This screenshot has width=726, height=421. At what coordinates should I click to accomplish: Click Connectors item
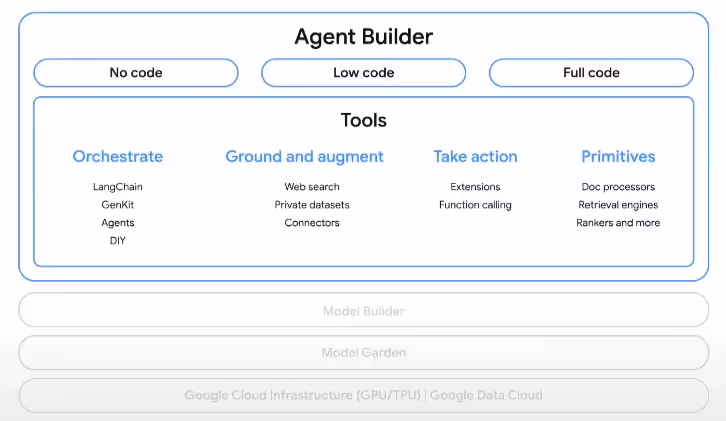pyautogui.click(x=312, y=223)
